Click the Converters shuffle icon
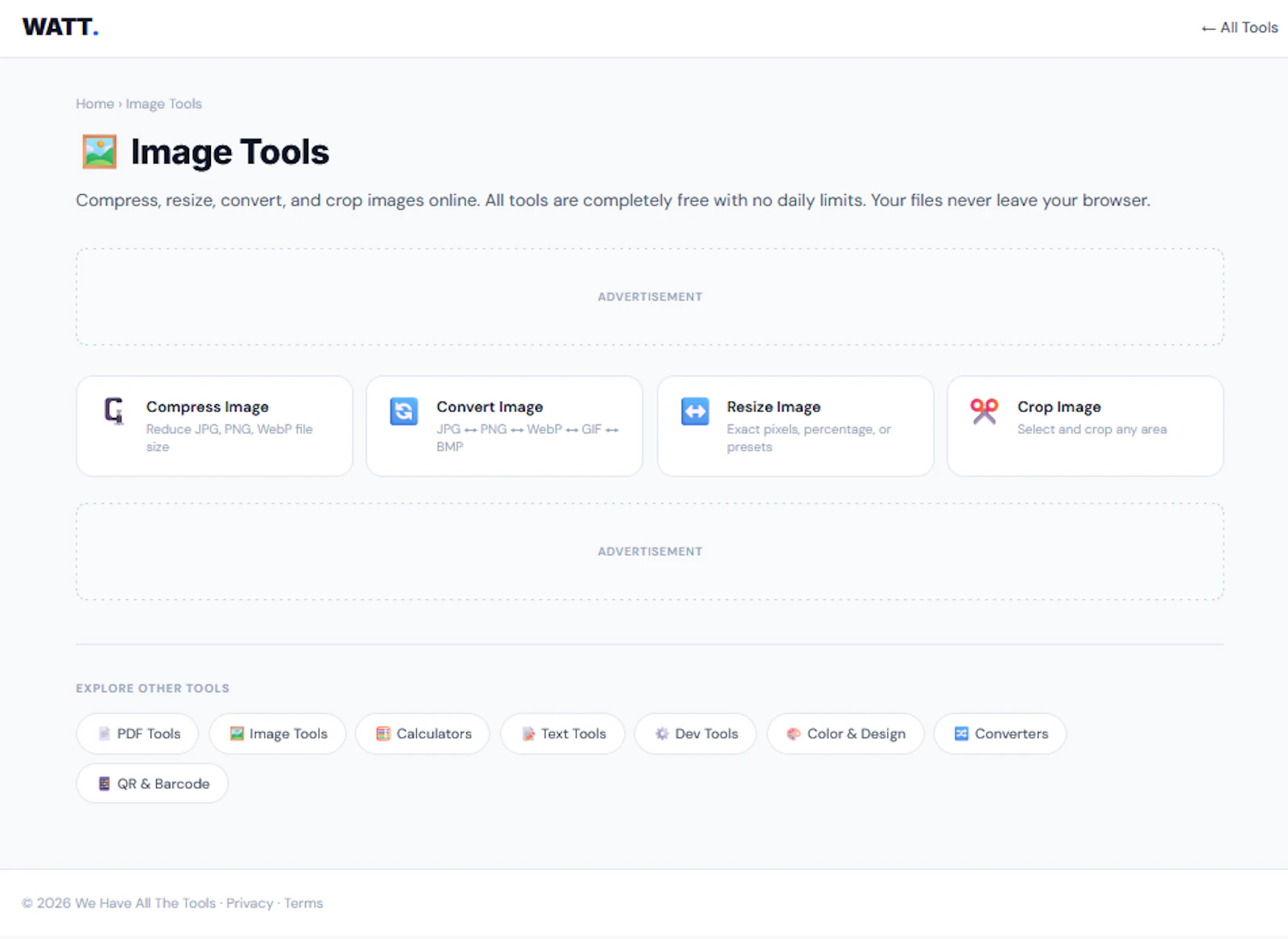Image resolution: width=1288 pixels, height=939 pixels. click(961, 734)
